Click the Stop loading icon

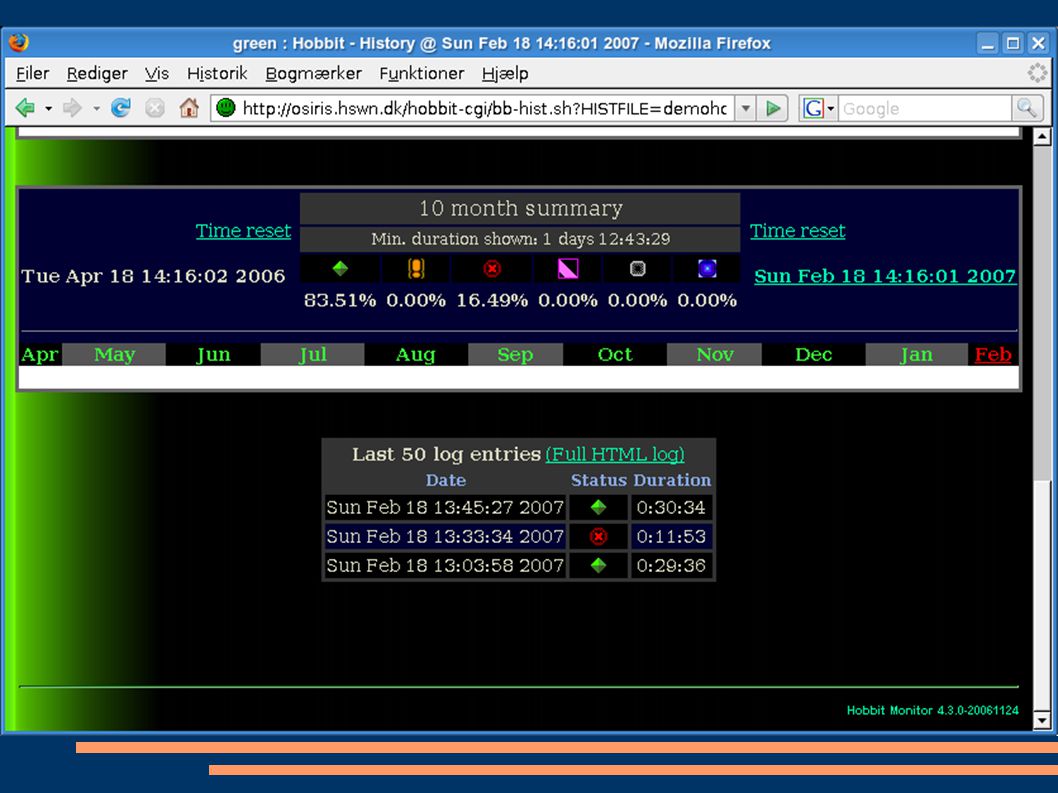point(155,108)
